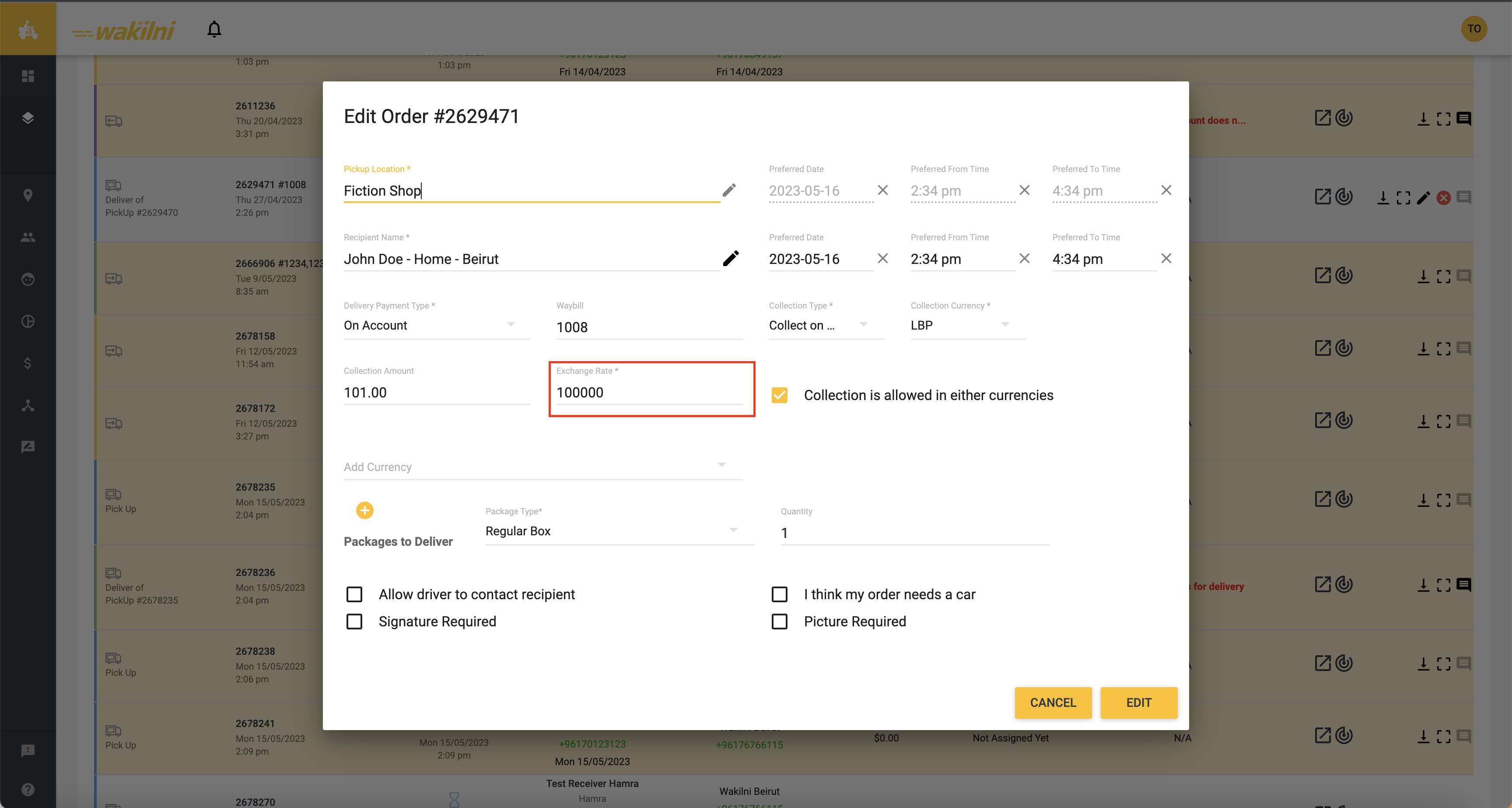Clear the recipient Preferred Date 2023-05-16

pyautogui.click(x=882, y=258)
